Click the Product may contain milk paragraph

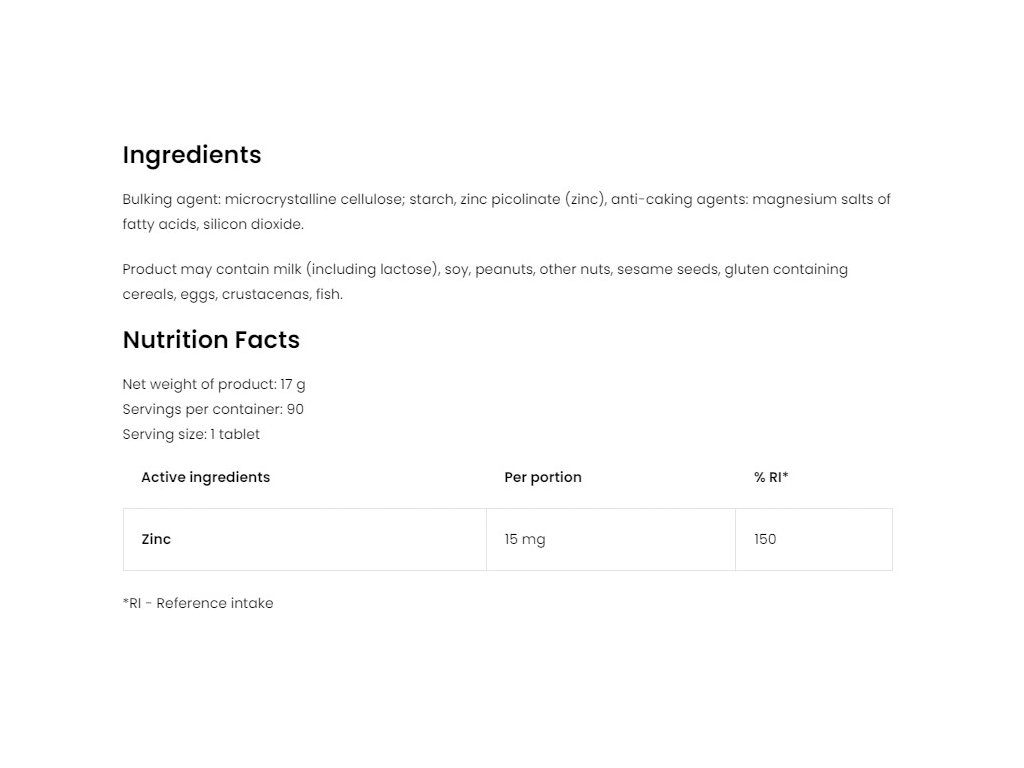point(485,281)
